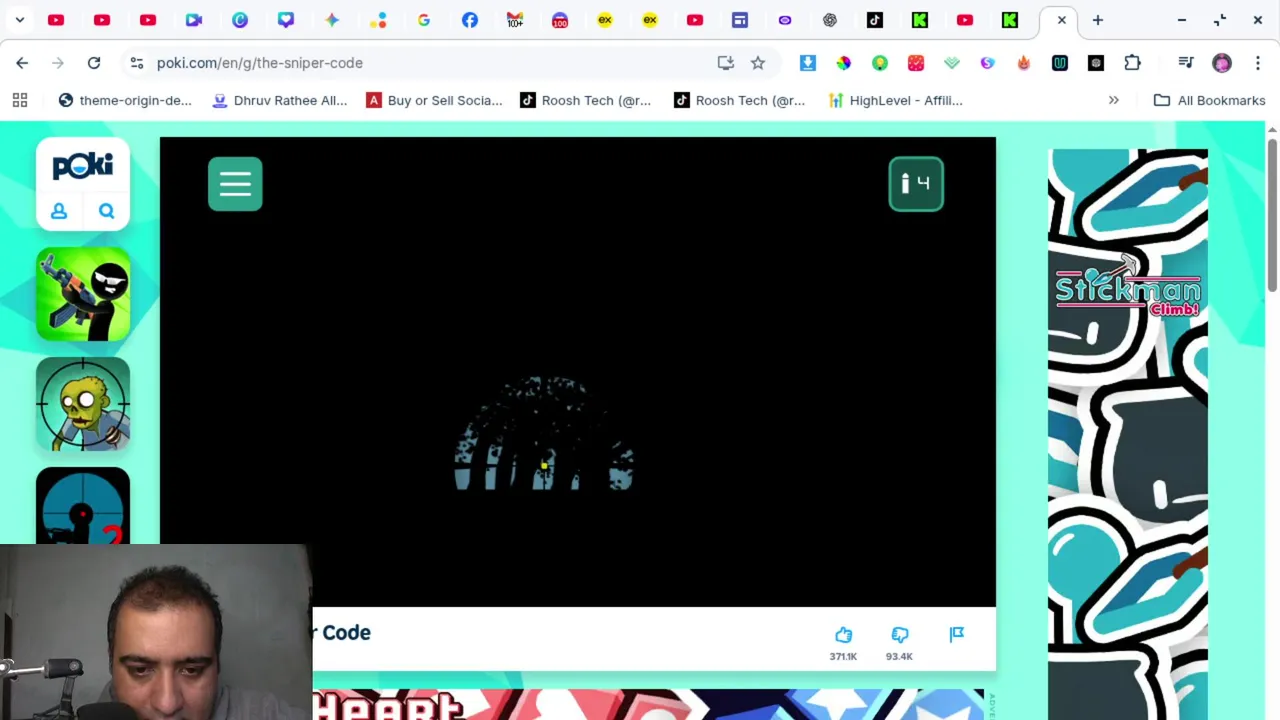Switch to the first YouTube tab
Viewport: 1280px width, 720px height.
click(56, 20)
